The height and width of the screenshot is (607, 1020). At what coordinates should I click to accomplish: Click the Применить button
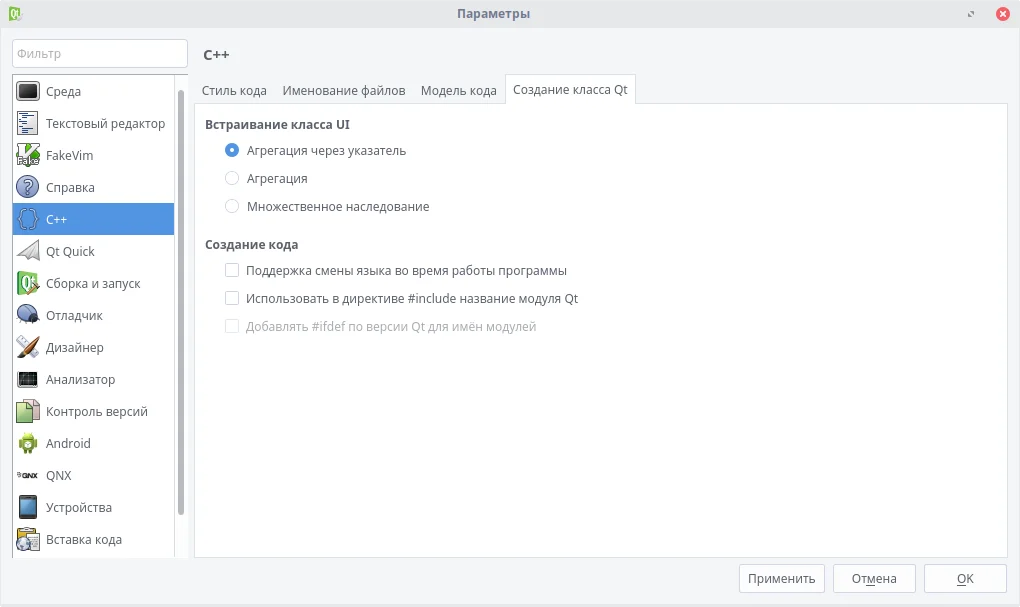[x=781, y=578]
